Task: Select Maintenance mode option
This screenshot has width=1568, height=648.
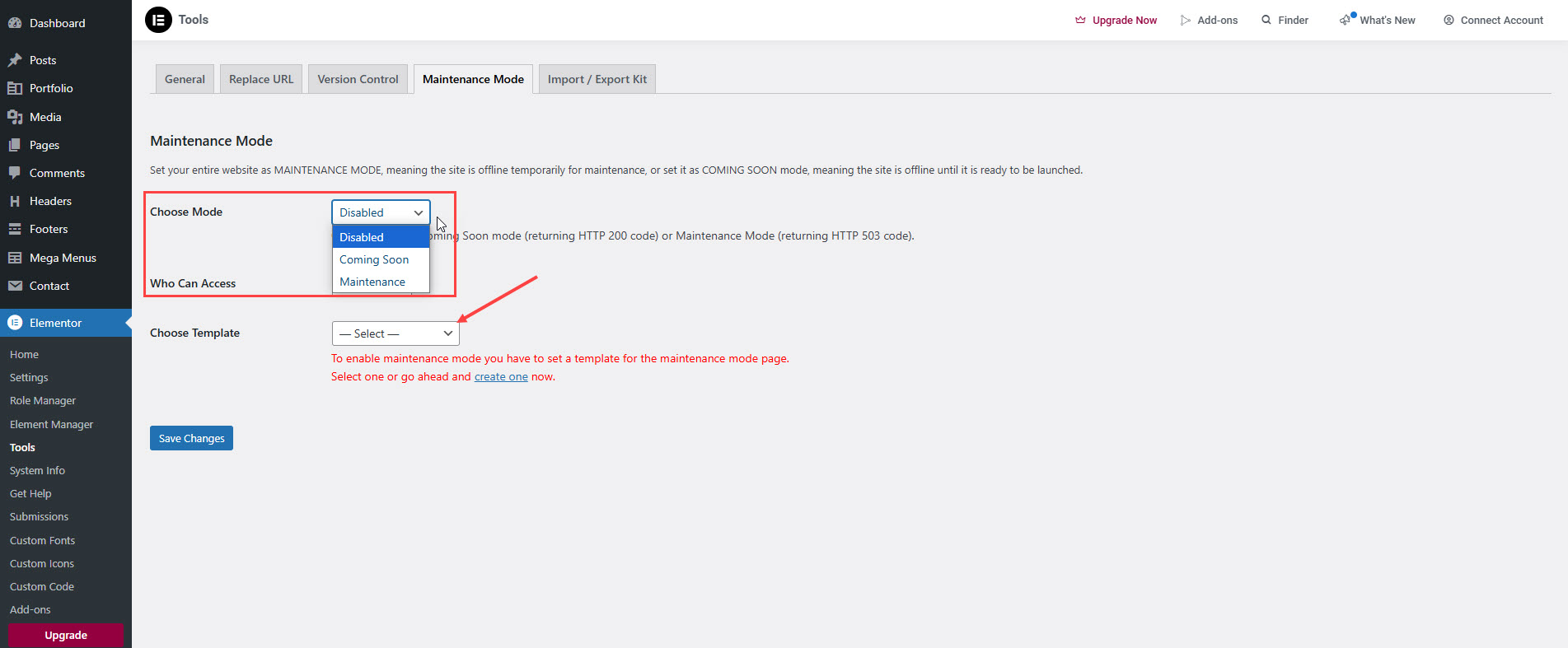Action: [x=381, y=282]
